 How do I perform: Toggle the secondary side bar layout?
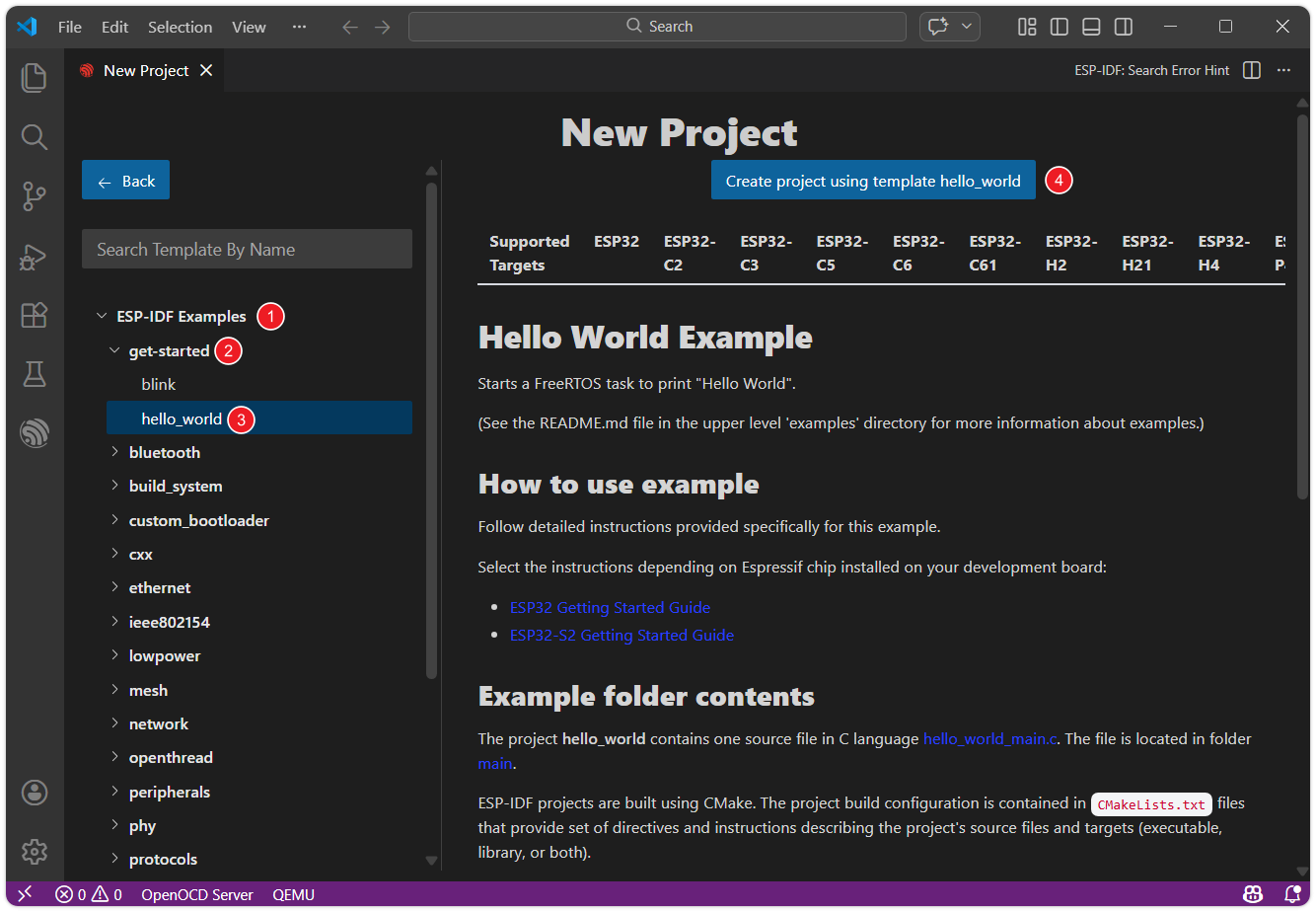click(1123, 27)
